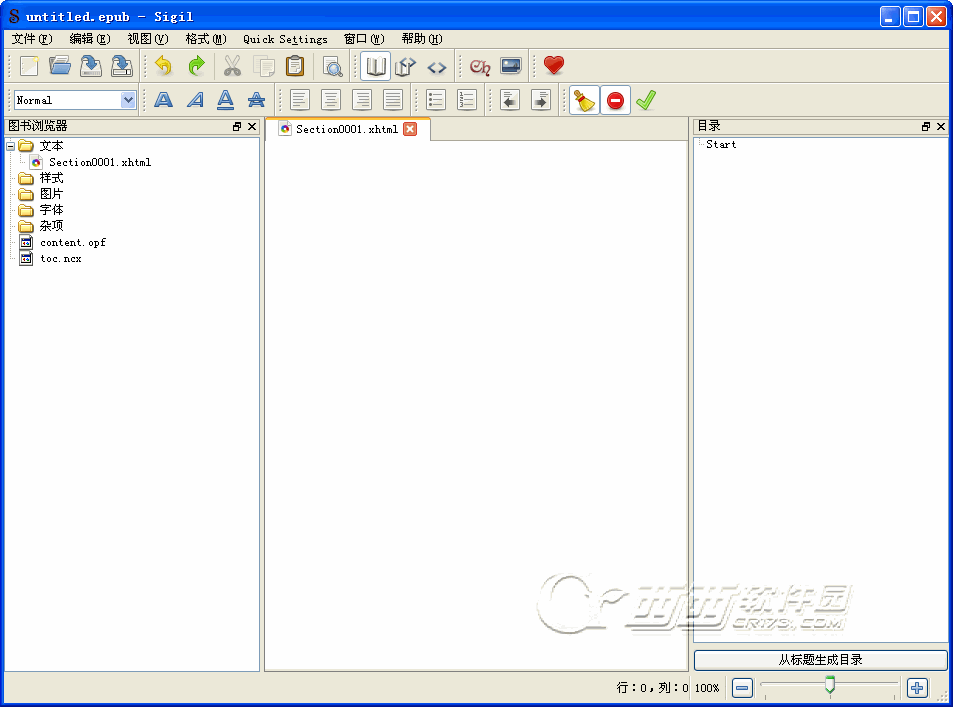Viewport: 953px width, 707px height.
Task: Open the Quick Settings menu
Action: click(285, 39)
